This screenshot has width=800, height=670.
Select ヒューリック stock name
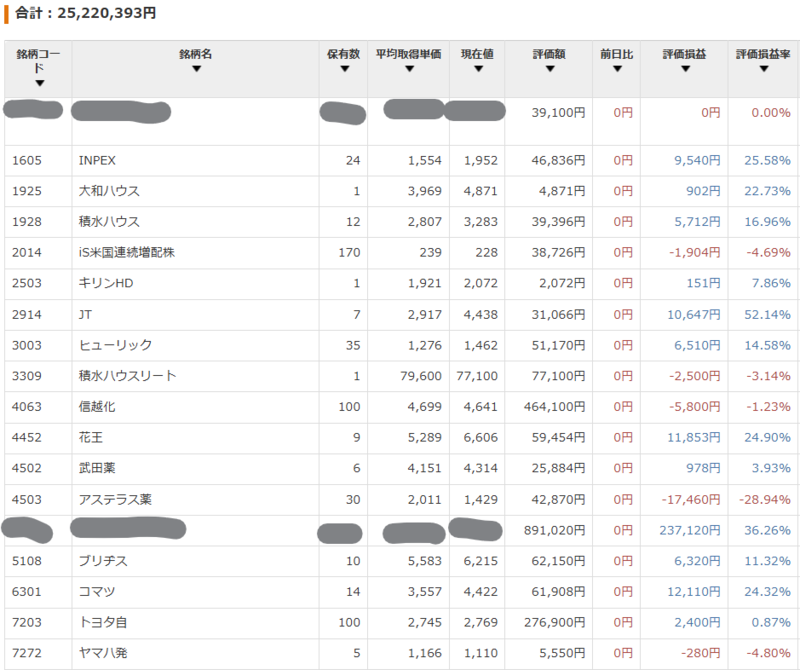tap(115, 345)
